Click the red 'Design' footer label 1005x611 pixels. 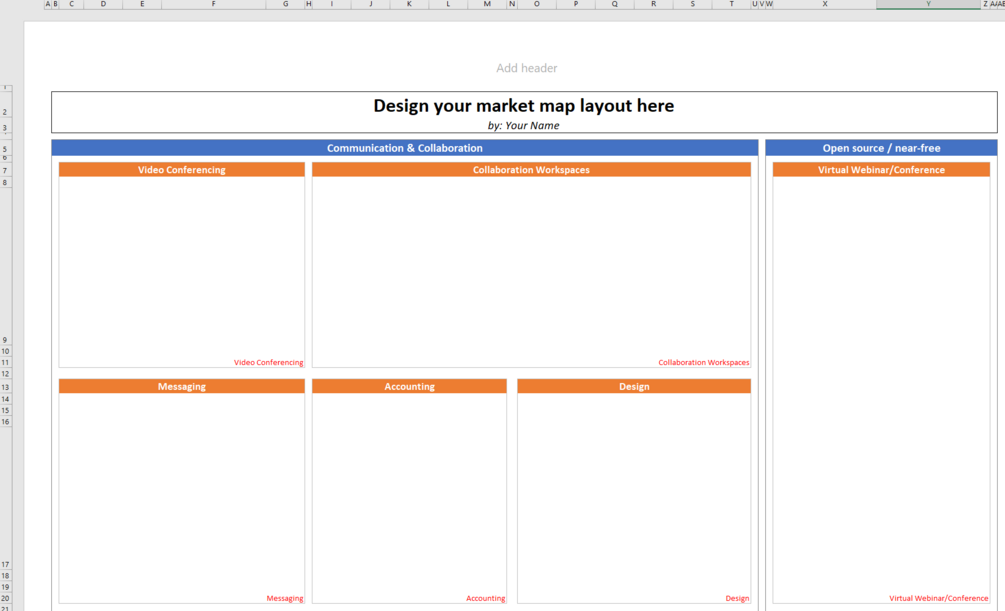[x=737, y=598]
